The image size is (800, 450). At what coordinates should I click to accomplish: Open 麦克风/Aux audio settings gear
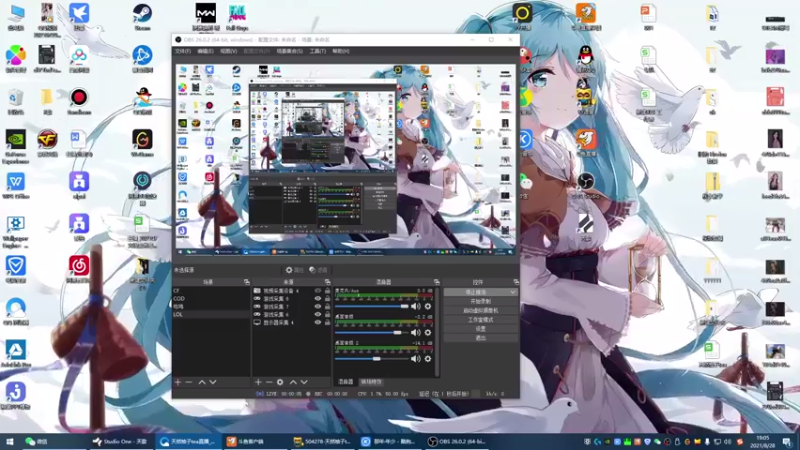click(428, 306)
